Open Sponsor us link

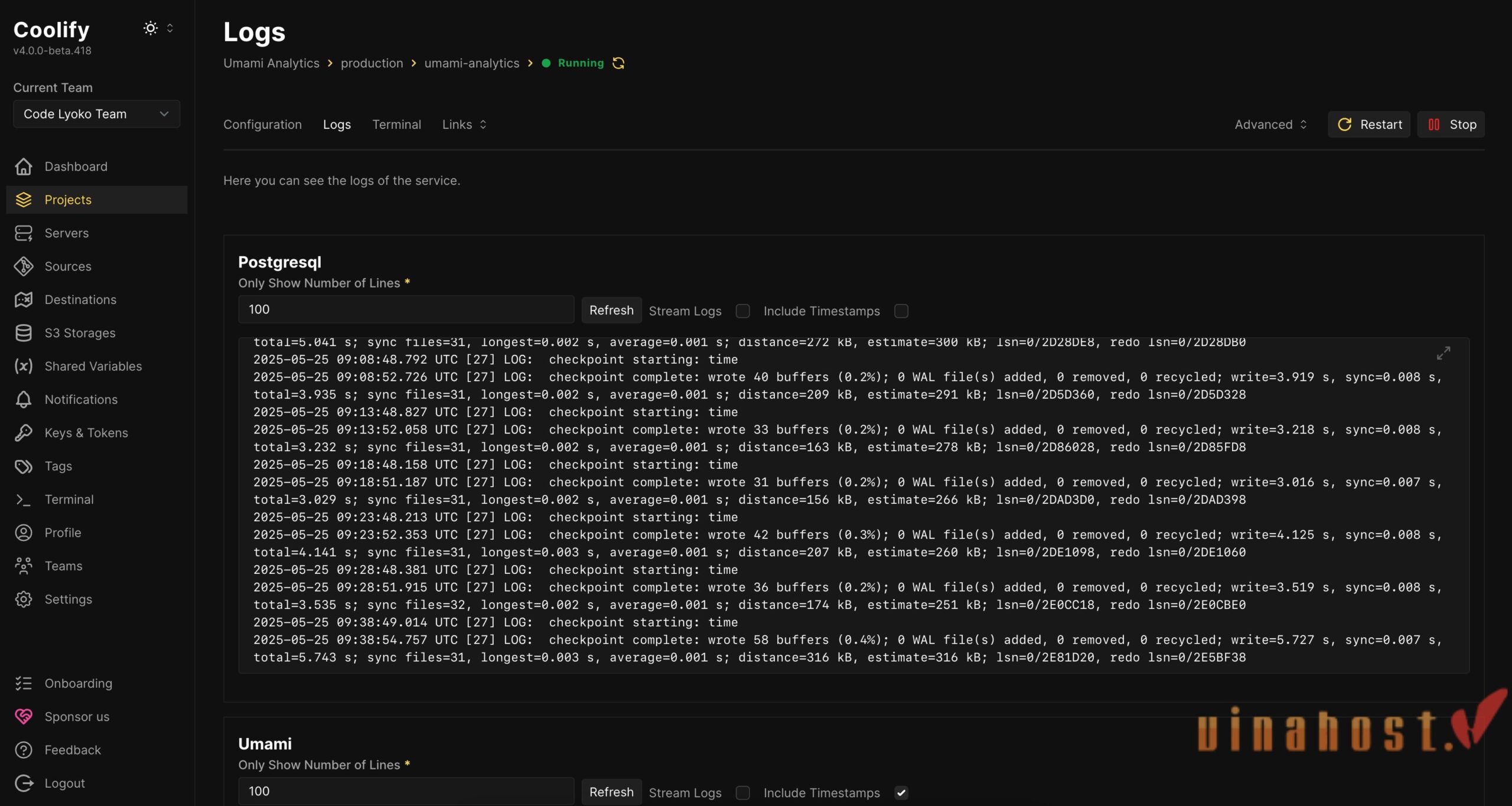(96, 717)
